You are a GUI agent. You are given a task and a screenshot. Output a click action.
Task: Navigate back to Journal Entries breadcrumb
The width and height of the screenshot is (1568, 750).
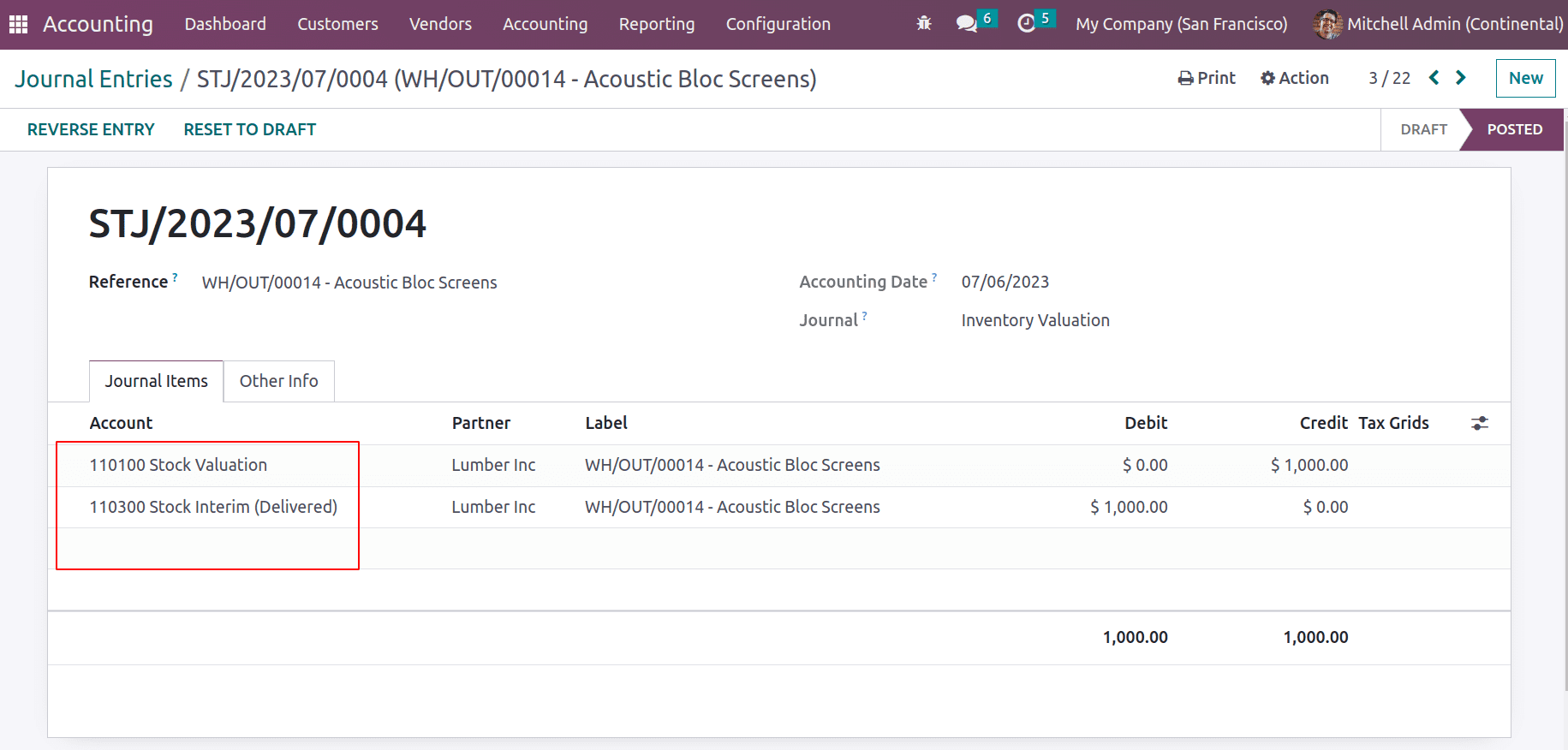coord(93,79)
